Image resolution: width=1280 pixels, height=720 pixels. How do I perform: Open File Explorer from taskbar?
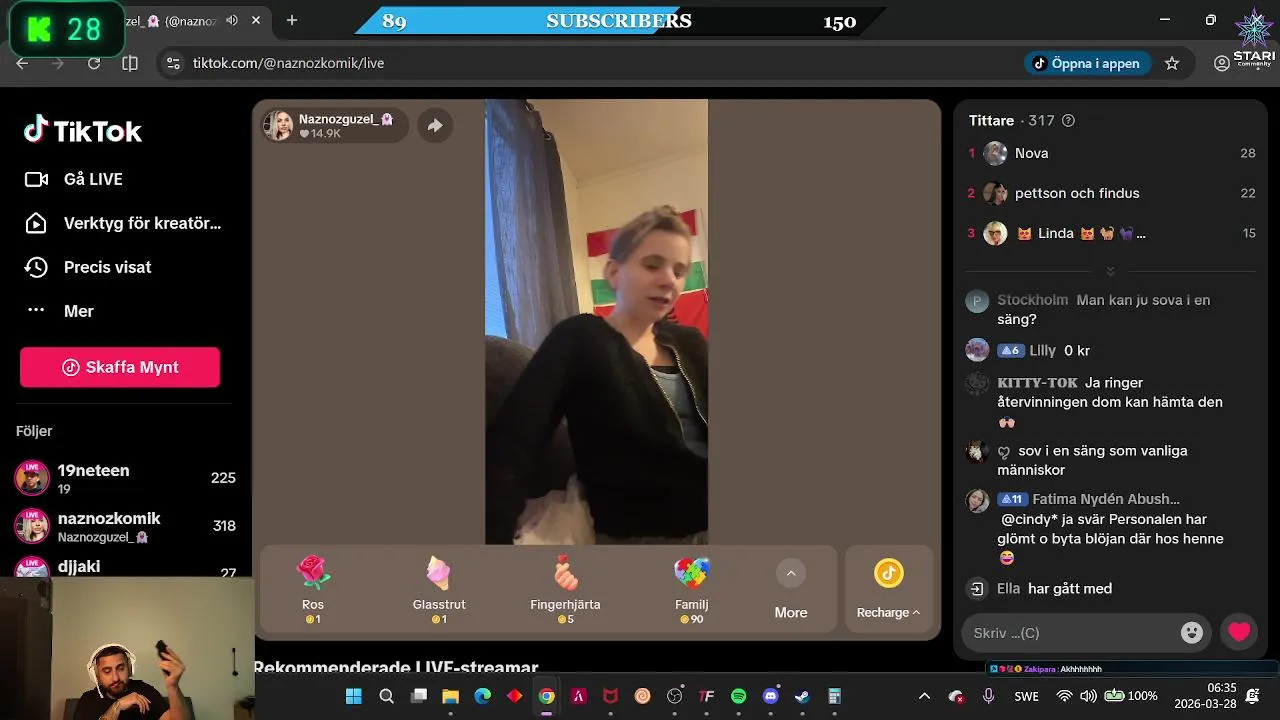451,696
